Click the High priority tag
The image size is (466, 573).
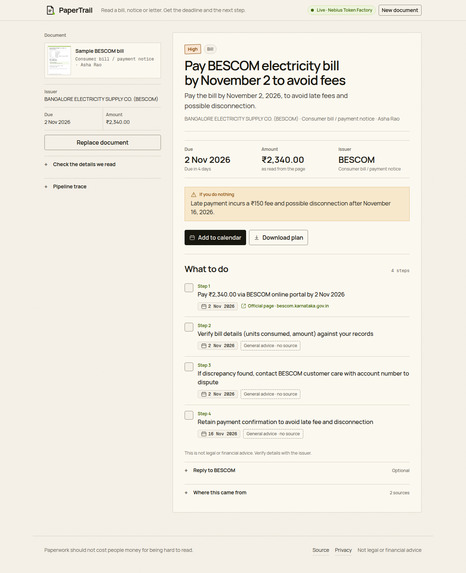193,49
